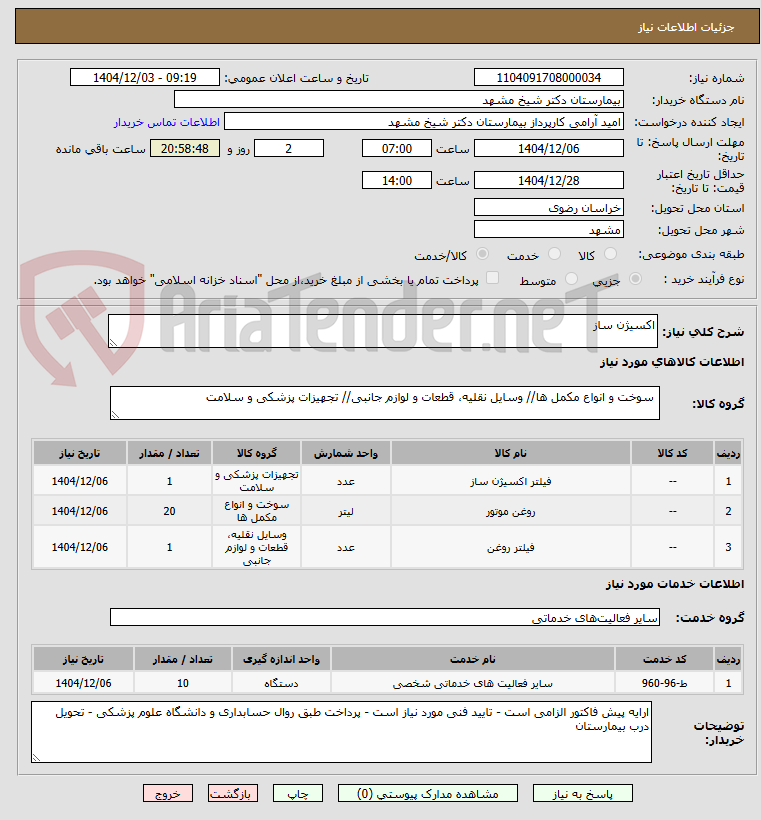This screenshot has height=820, width=761.
Task: Click 'تجهیزات پزشکی و سلامت' group cell in row 1
Action: point(256,481)
